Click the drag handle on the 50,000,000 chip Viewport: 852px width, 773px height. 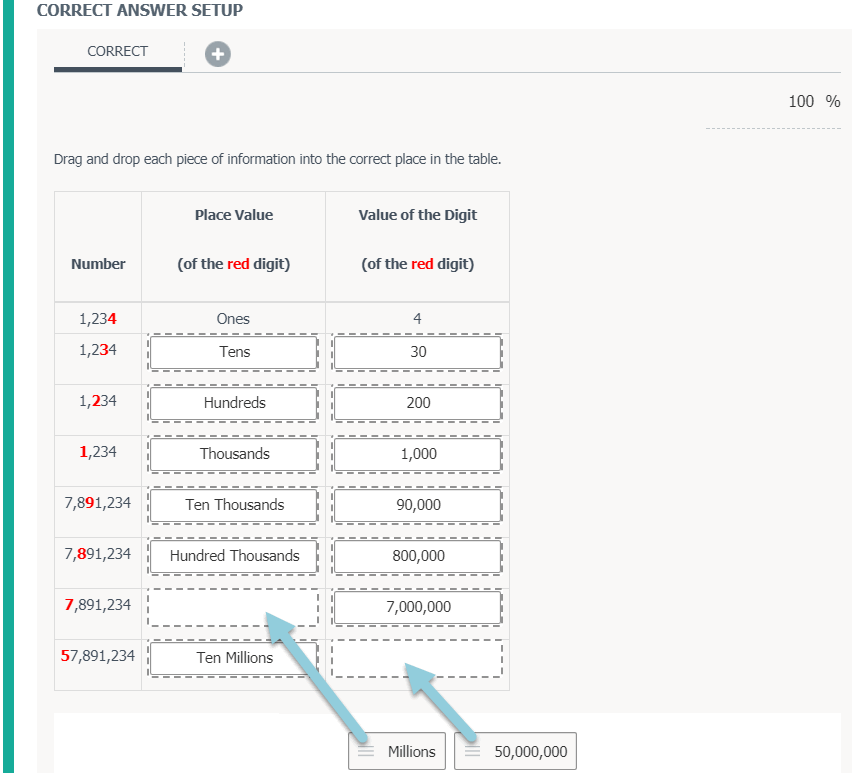tap(472, 752)
